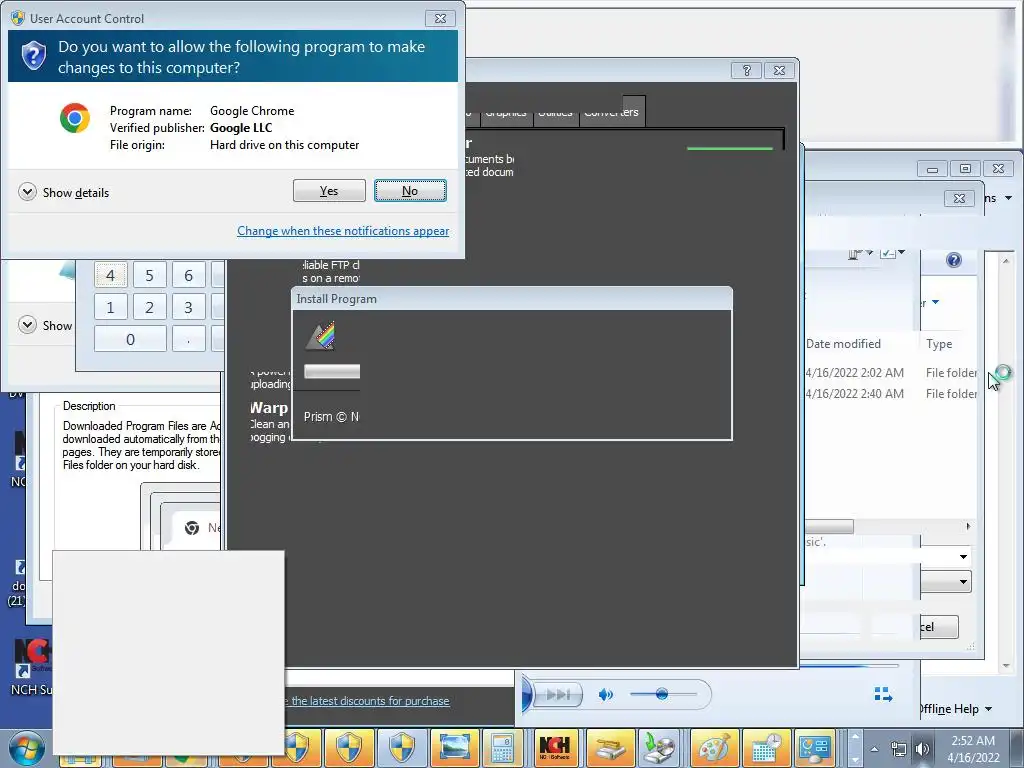Select the row dated 4/16/2022 2:40 AM
Screen dimensions: 1024x768
(x=891, y=393)
